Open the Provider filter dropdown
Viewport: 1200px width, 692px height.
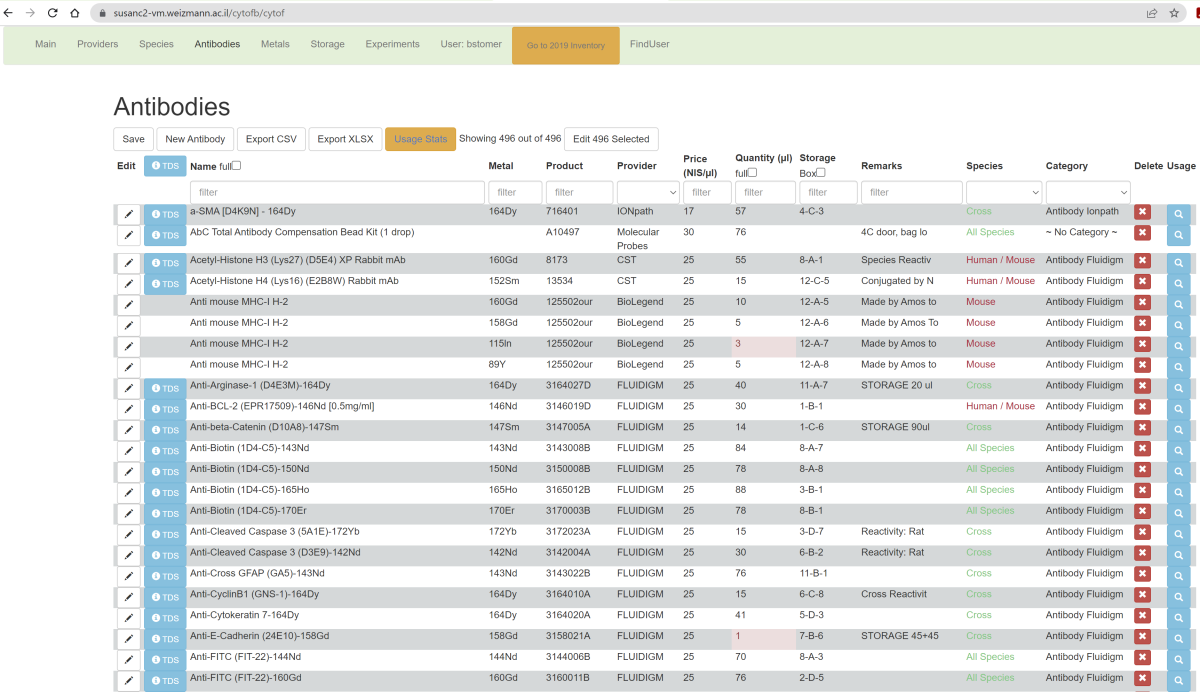(648, 192)
